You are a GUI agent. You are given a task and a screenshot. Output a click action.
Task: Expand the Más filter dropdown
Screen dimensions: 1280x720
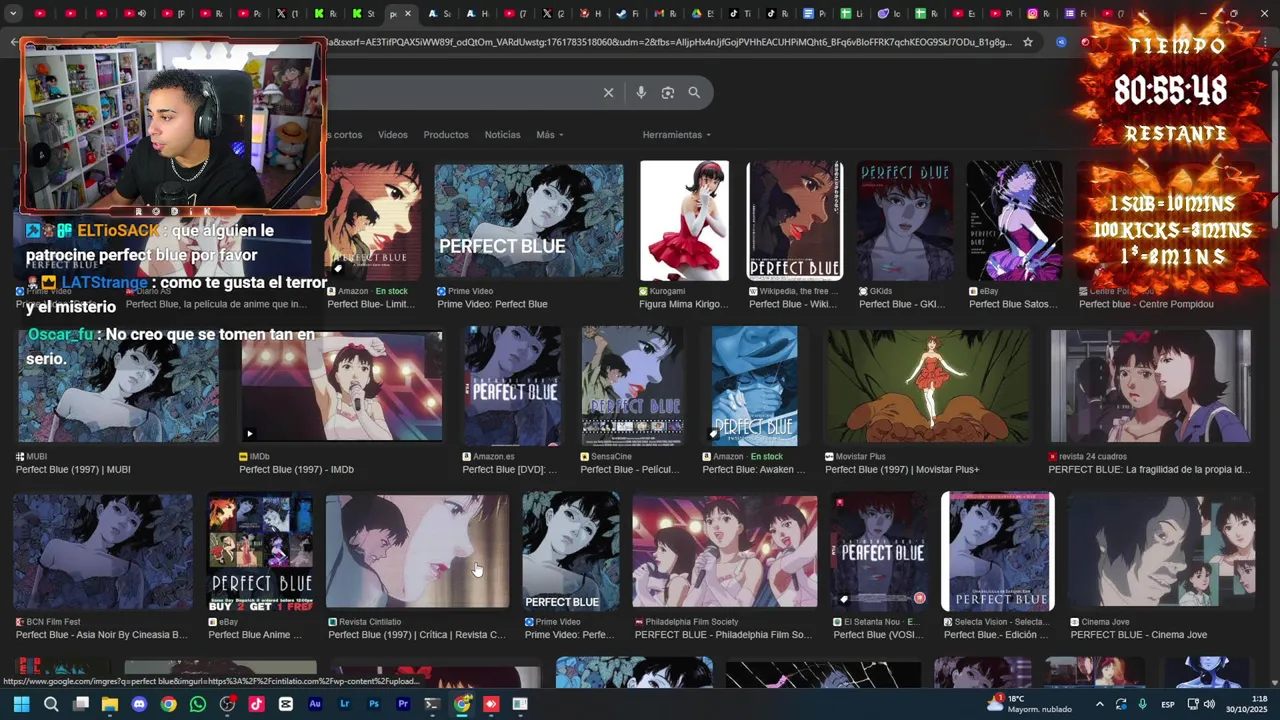click(x=550, y=135)
